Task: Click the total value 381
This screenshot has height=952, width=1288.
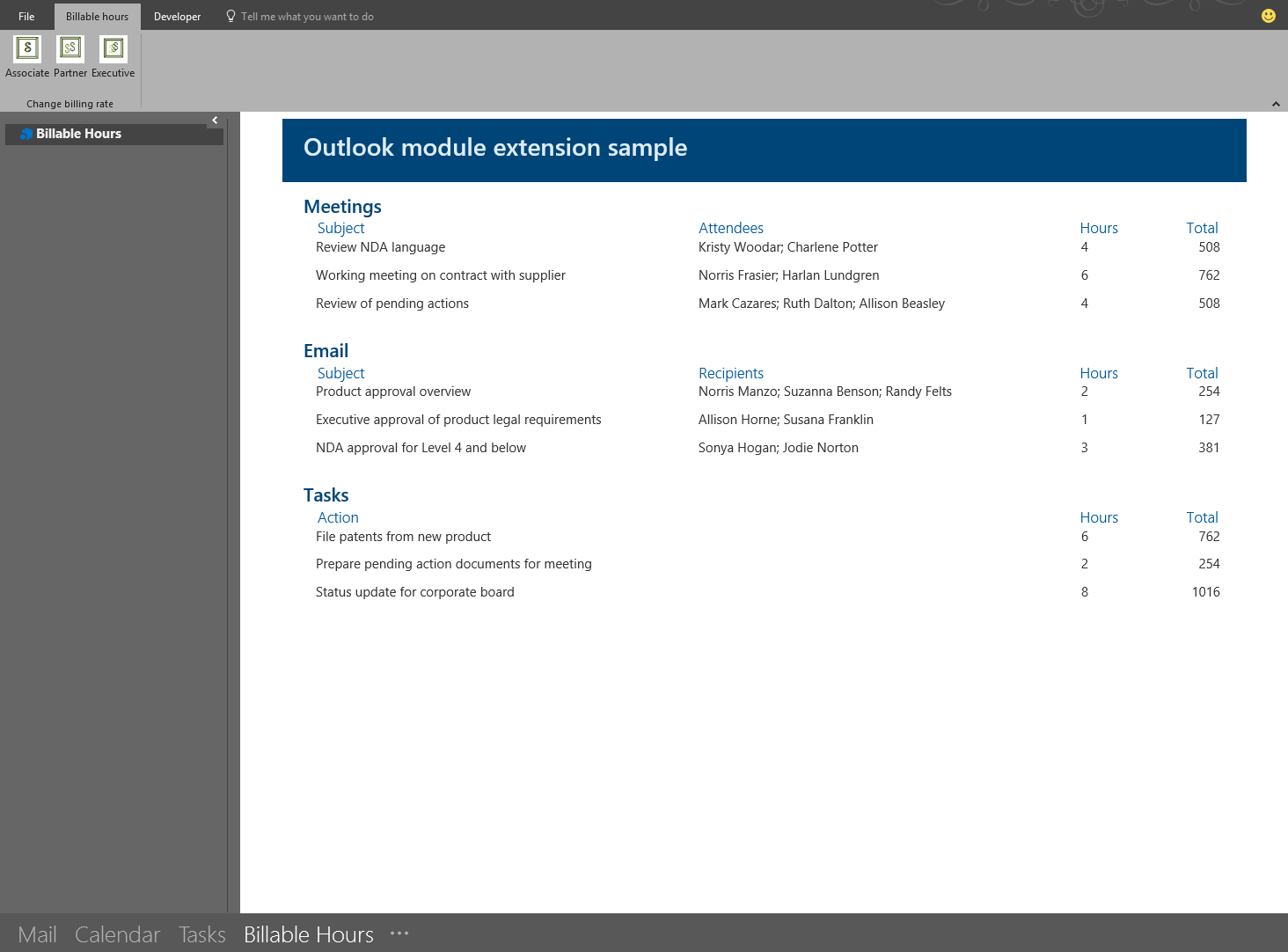Action: [1209, 448]
